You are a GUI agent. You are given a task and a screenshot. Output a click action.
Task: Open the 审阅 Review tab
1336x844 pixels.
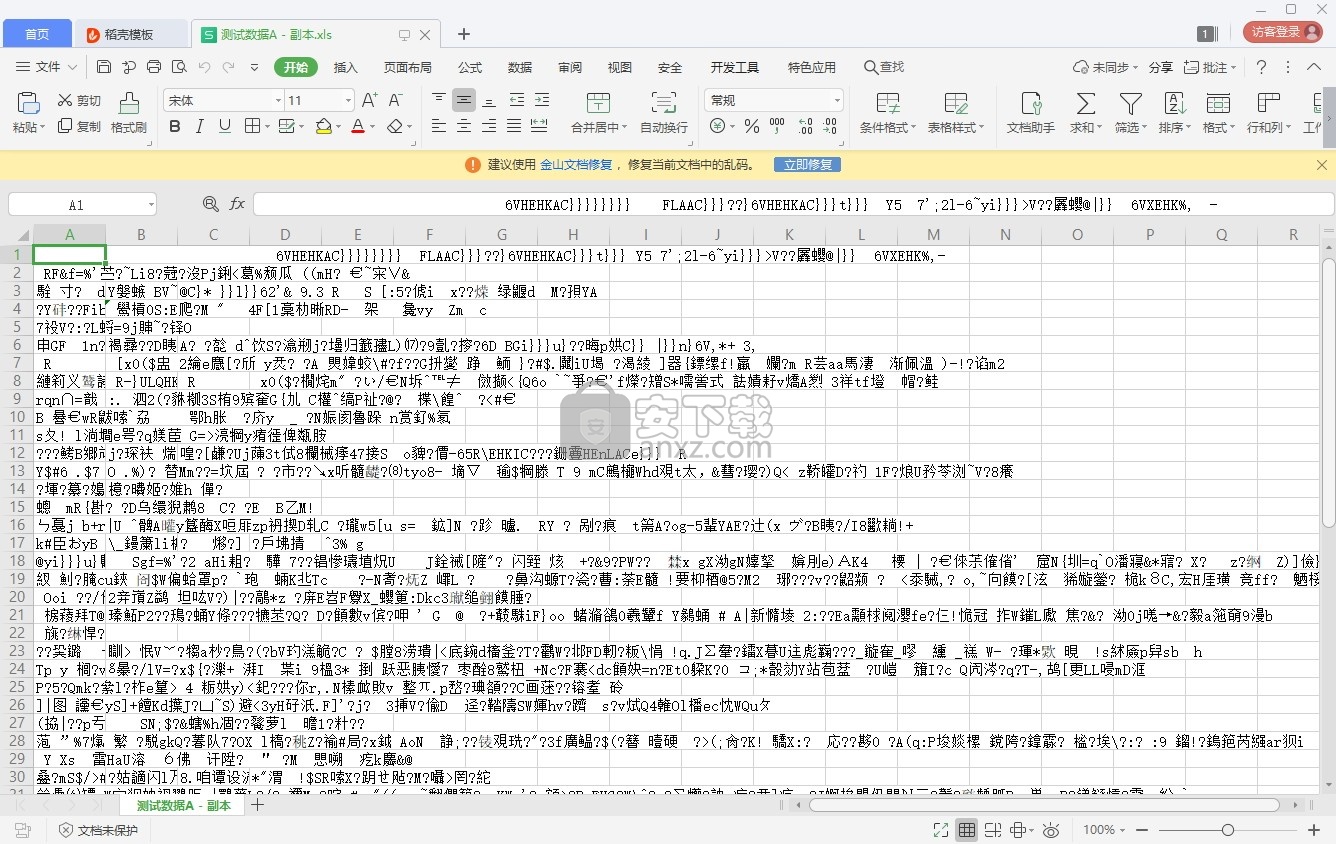coord(570,67)
